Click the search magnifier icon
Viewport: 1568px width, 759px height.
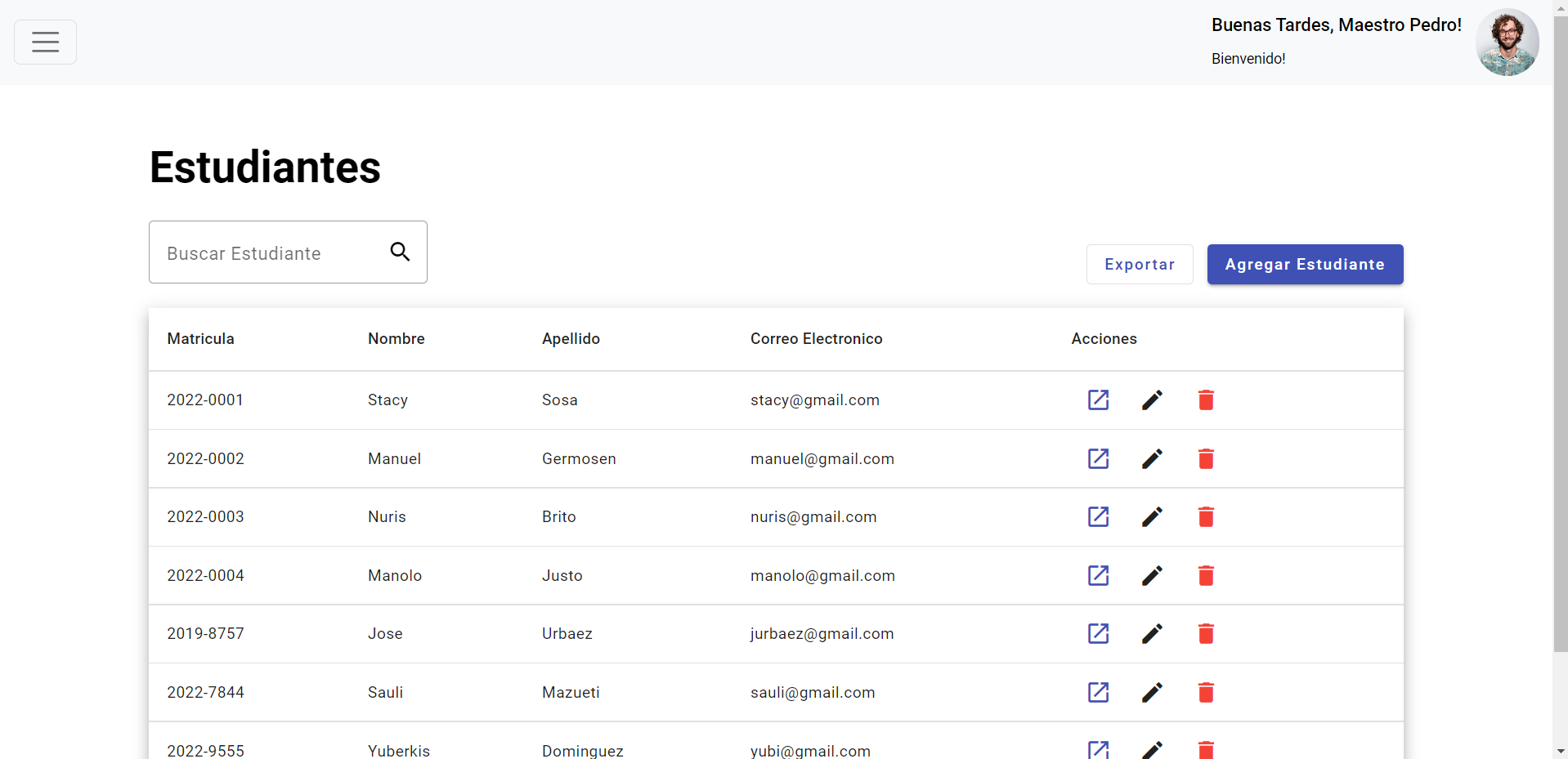point(400,252)
